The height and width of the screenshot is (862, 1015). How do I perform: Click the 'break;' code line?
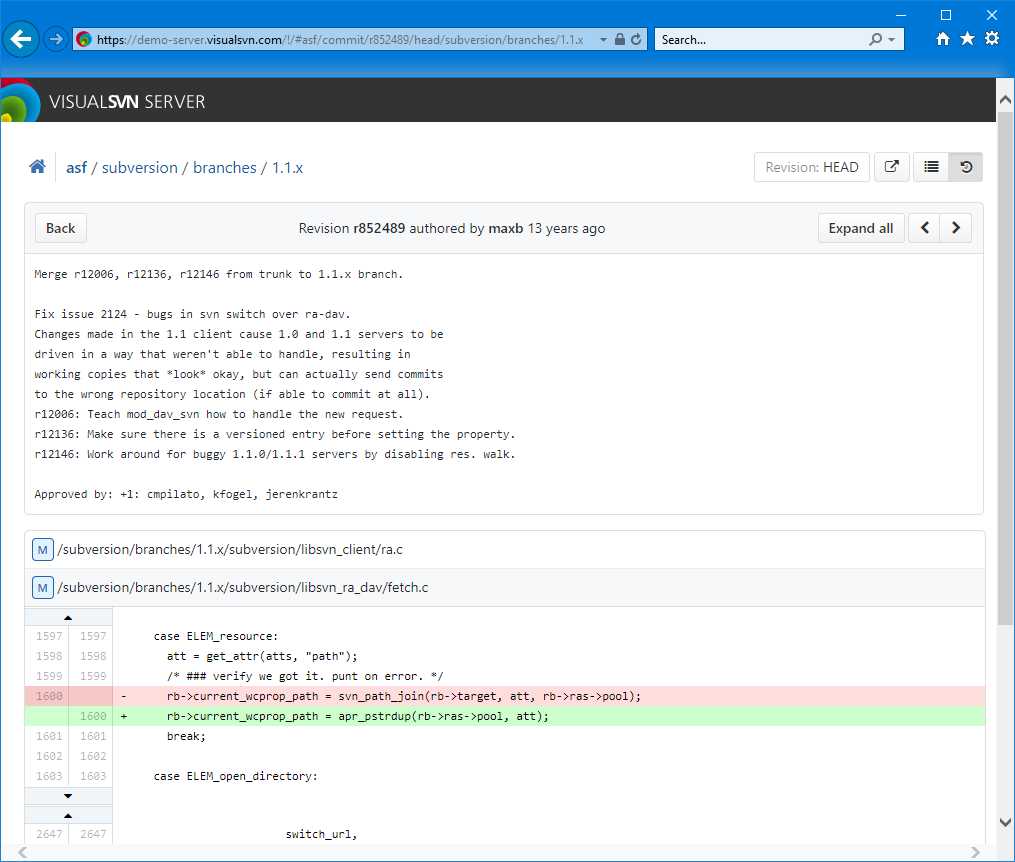click(186, 736)
